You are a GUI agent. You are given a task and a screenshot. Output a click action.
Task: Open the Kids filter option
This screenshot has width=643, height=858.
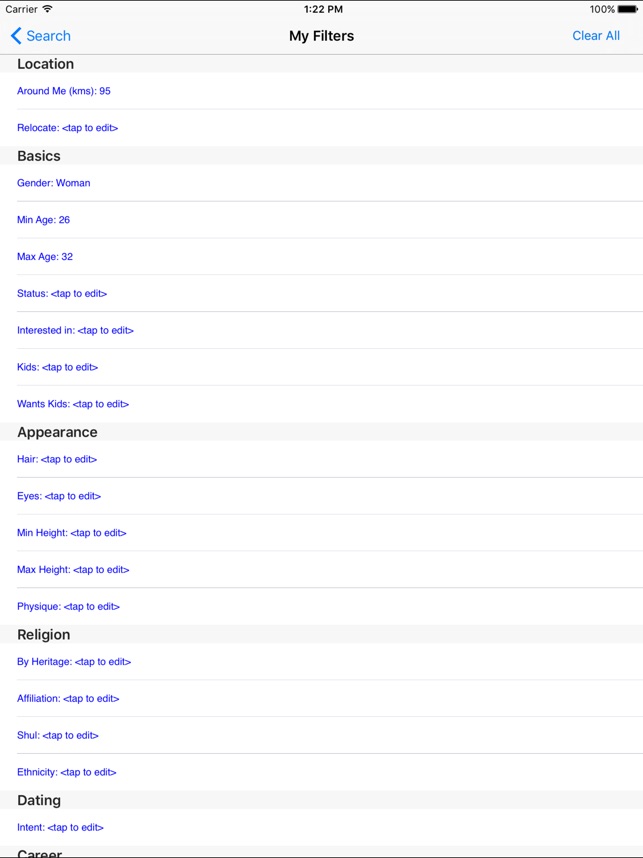coord(57,367)
